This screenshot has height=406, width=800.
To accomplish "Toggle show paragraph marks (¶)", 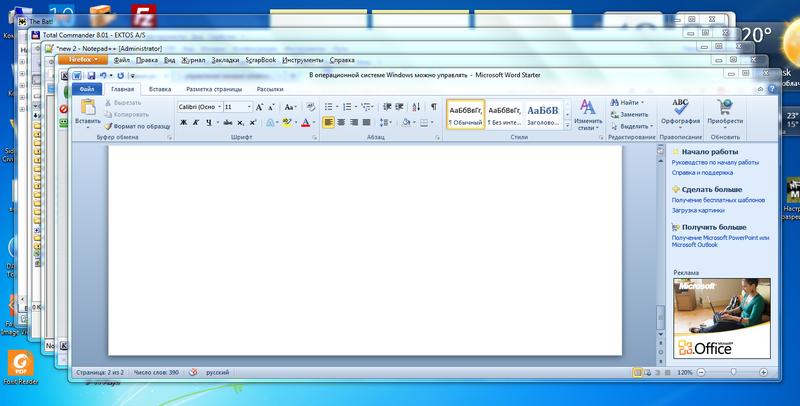I will click(434, 107).
